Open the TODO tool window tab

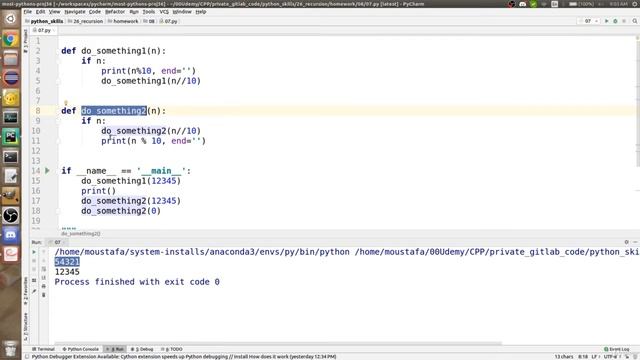pos(171,349)
